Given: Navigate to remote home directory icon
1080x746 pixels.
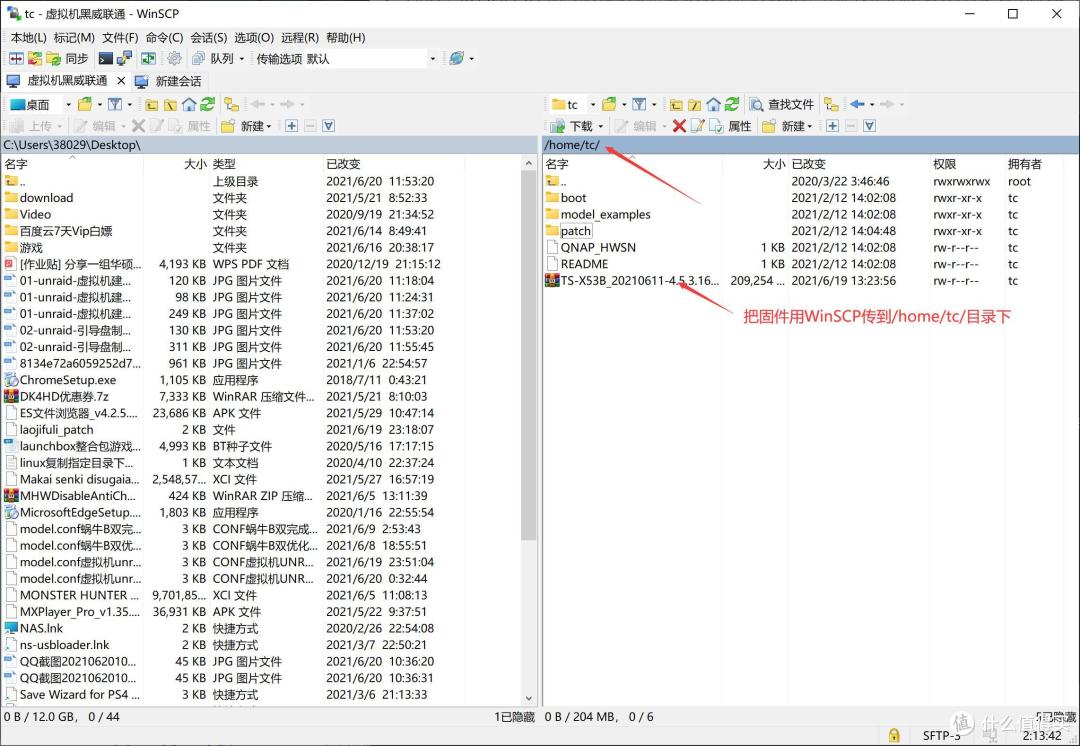Looking at the screenshot, I should tap(712, 104).
